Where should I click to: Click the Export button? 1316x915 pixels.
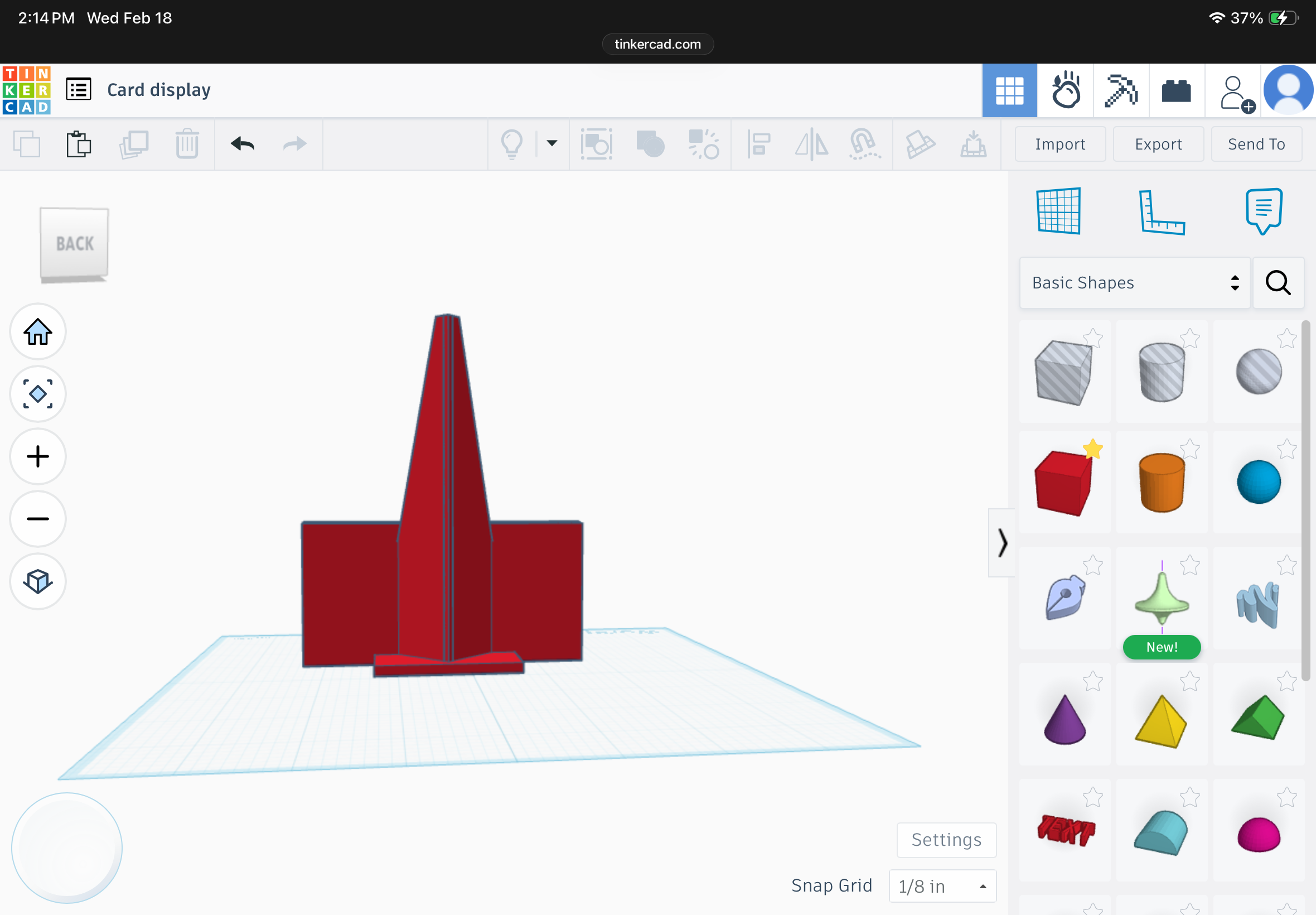(1158, 144)
